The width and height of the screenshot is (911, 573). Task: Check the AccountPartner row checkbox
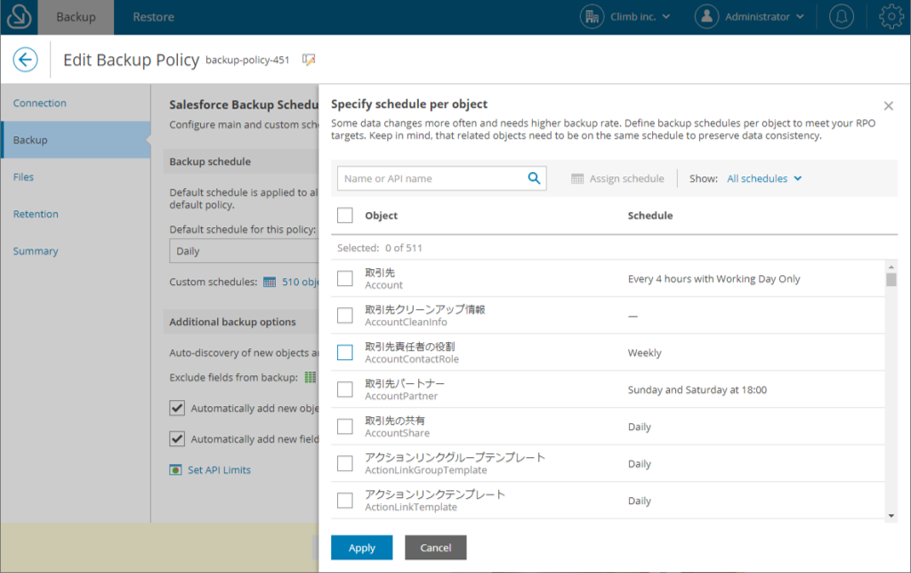click(x=345, y=389)
